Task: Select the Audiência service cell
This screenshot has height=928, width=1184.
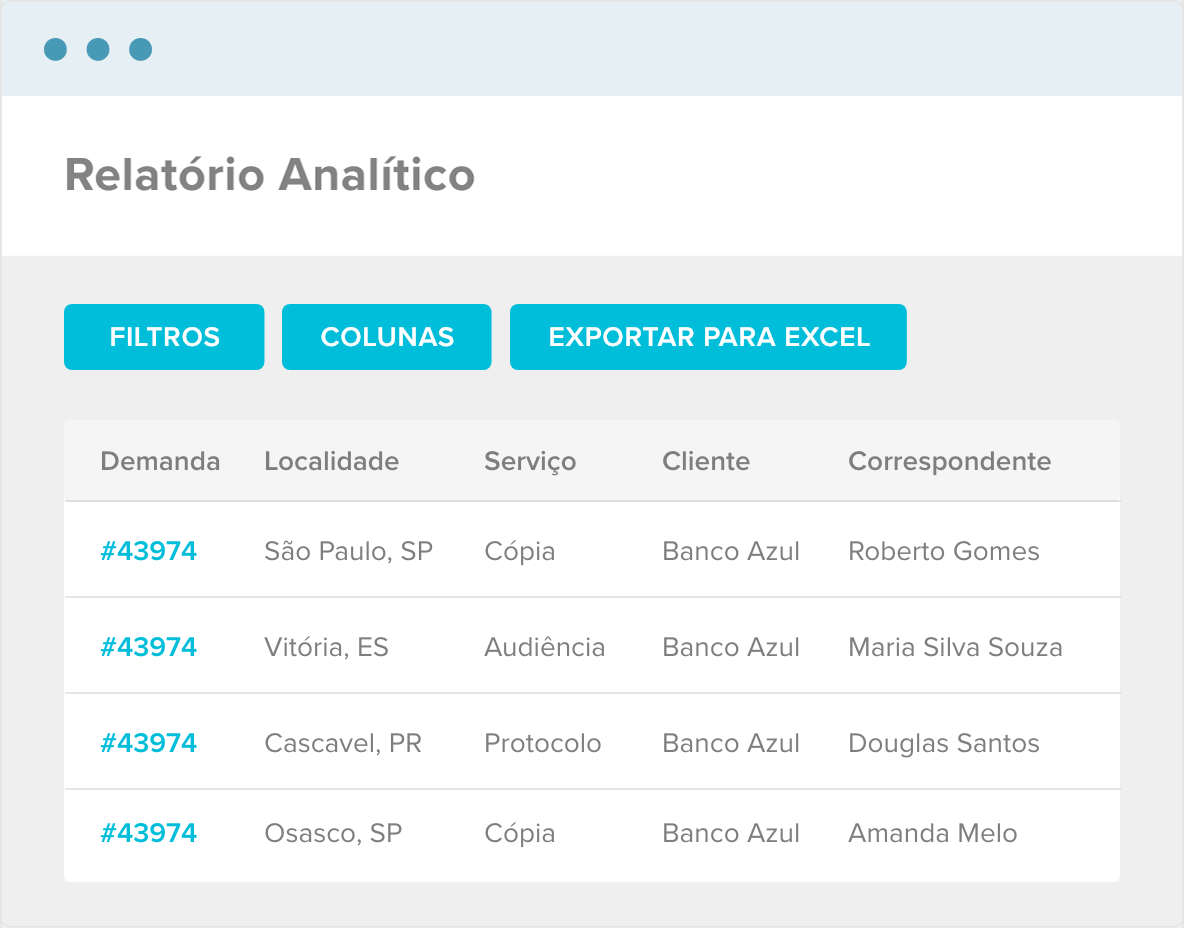Action: [x=544, y=647]
